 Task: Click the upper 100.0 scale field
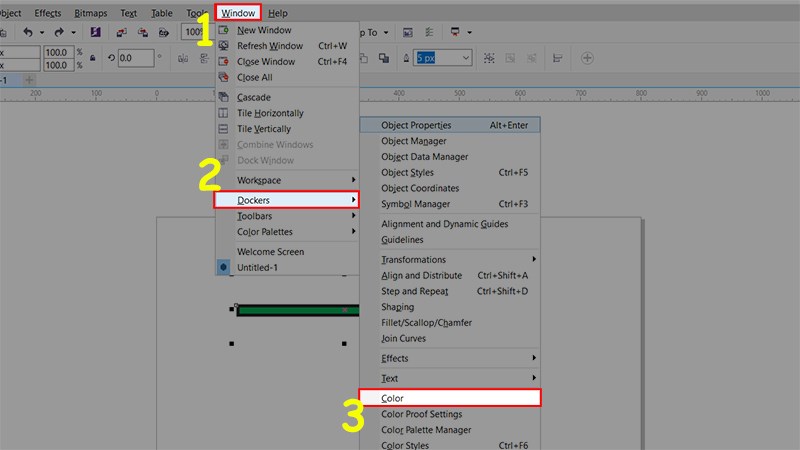58,52
